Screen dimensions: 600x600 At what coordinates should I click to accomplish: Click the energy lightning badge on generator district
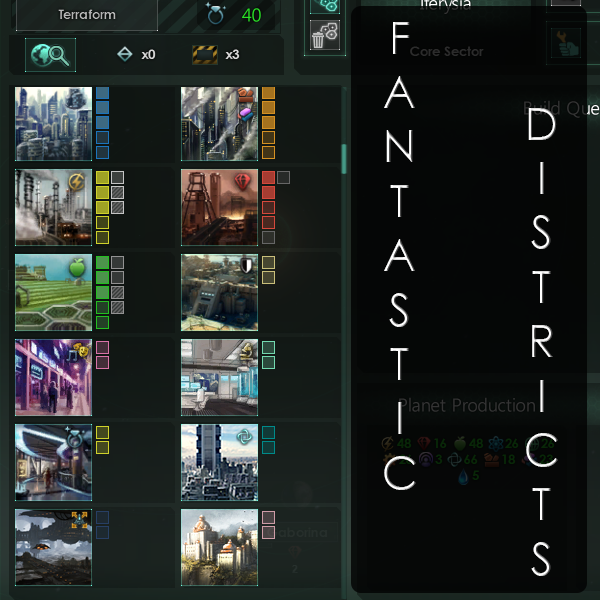[x=77, y=182]
